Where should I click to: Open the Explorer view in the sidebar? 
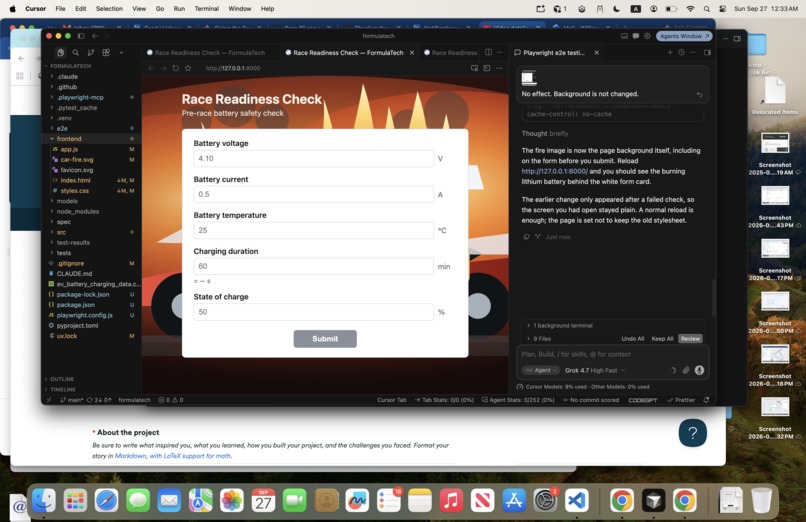pyautogui.click(x=61, y=52)
